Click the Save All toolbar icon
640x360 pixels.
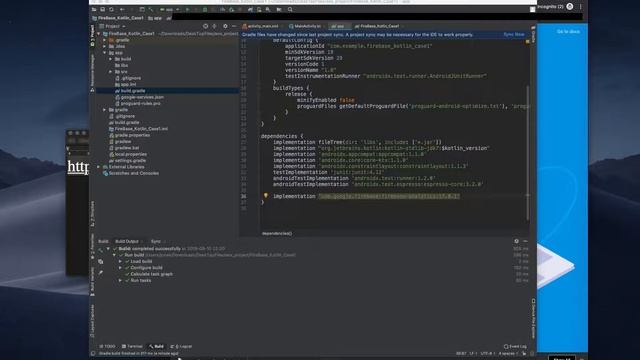click(102, 9)
